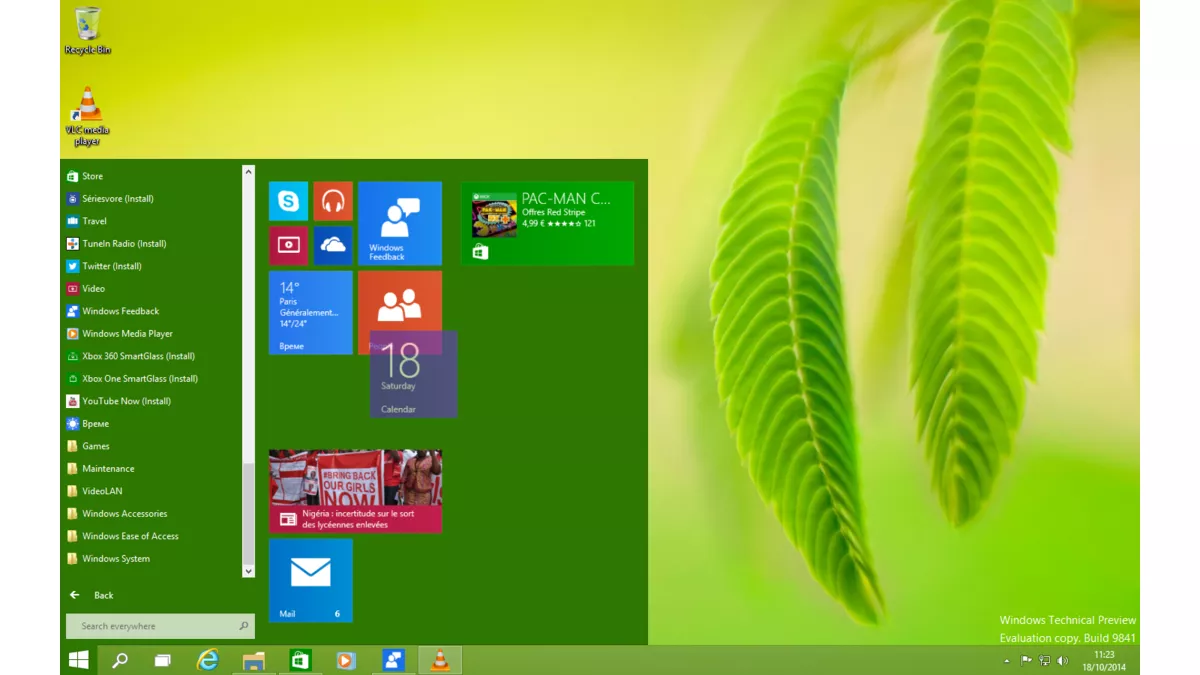Open taskbar Search magnifier

[120, 660]
